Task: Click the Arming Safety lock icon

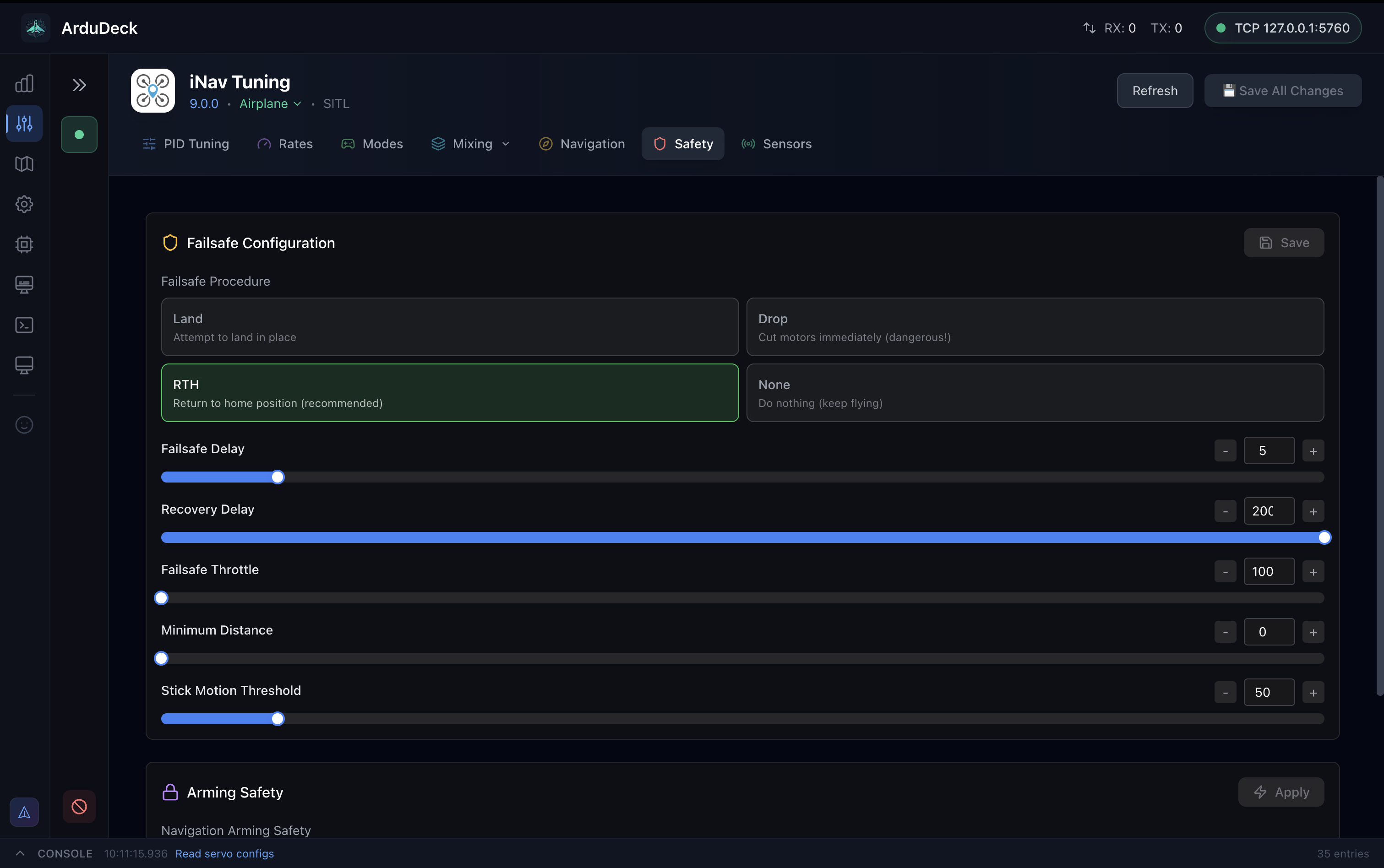Action: point(170,792)
